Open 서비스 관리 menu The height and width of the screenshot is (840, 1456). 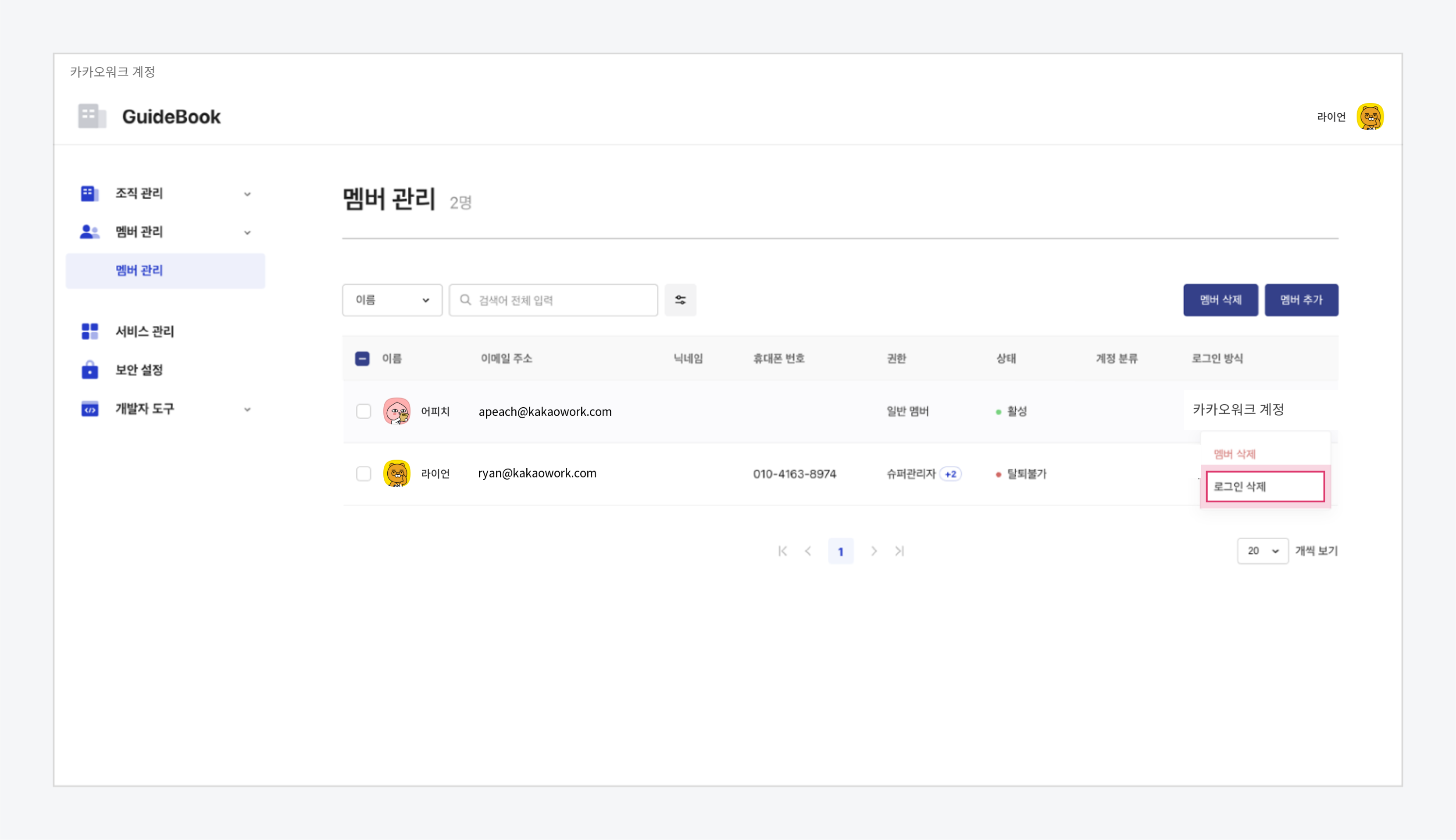[144, 332]
